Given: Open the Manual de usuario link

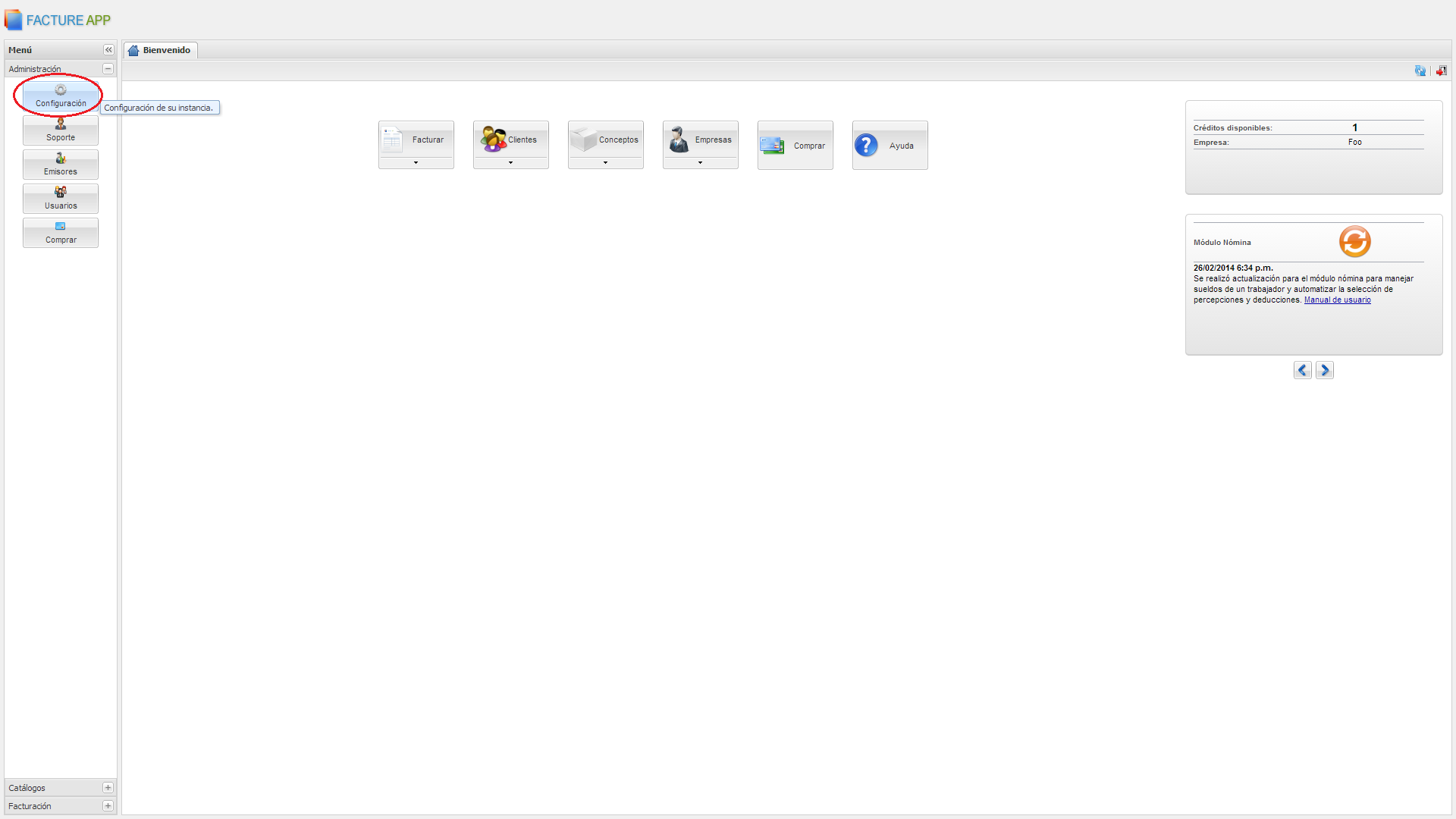Looking at the screenshot, I should [1337, 300].
